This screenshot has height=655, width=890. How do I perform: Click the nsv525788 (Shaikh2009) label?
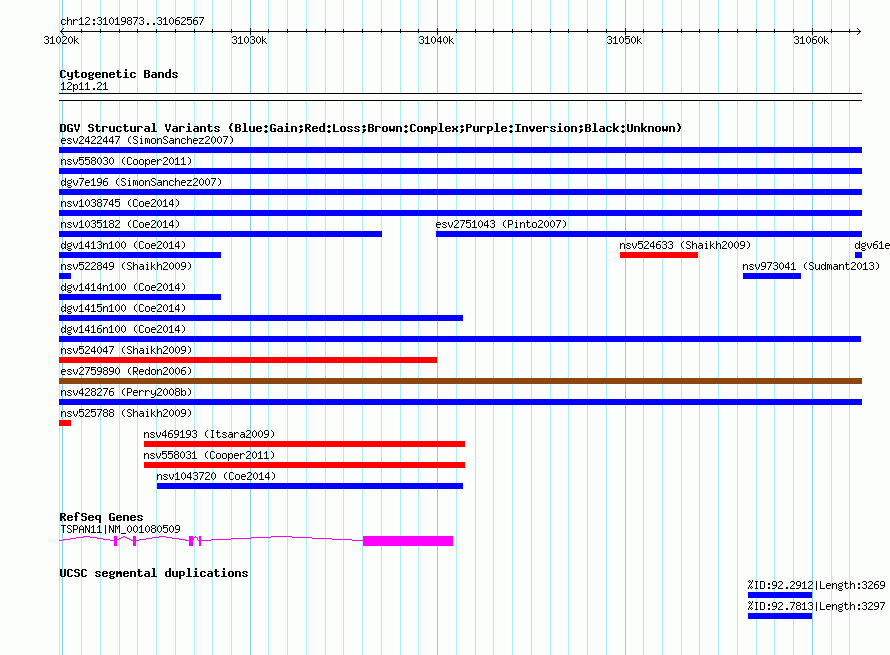coord(126,413)
